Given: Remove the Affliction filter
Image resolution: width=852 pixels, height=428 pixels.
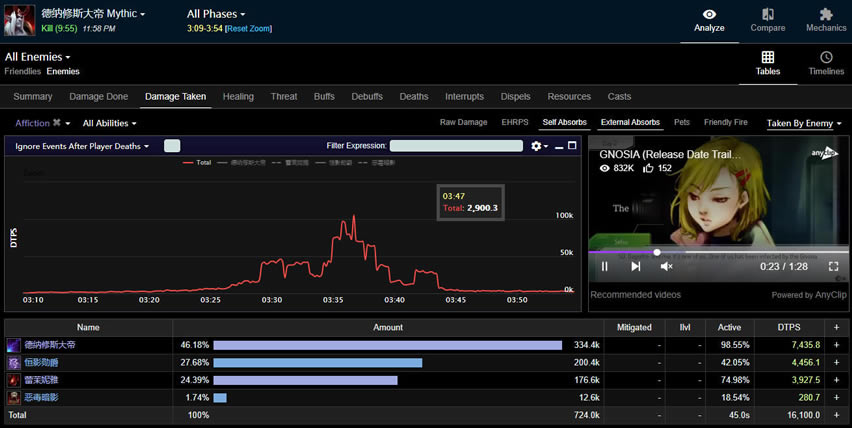Looking at the screenshot, I should (57, 123).
